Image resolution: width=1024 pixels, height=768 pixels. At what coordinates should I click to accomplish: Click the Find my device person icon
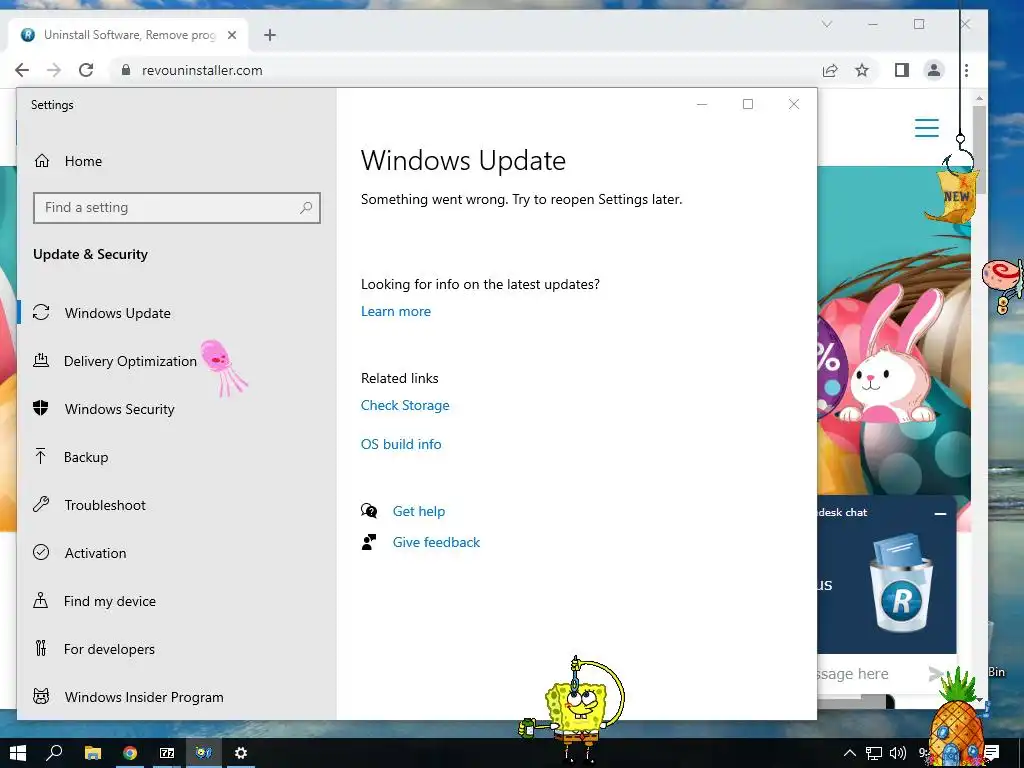tap(40, 600)
